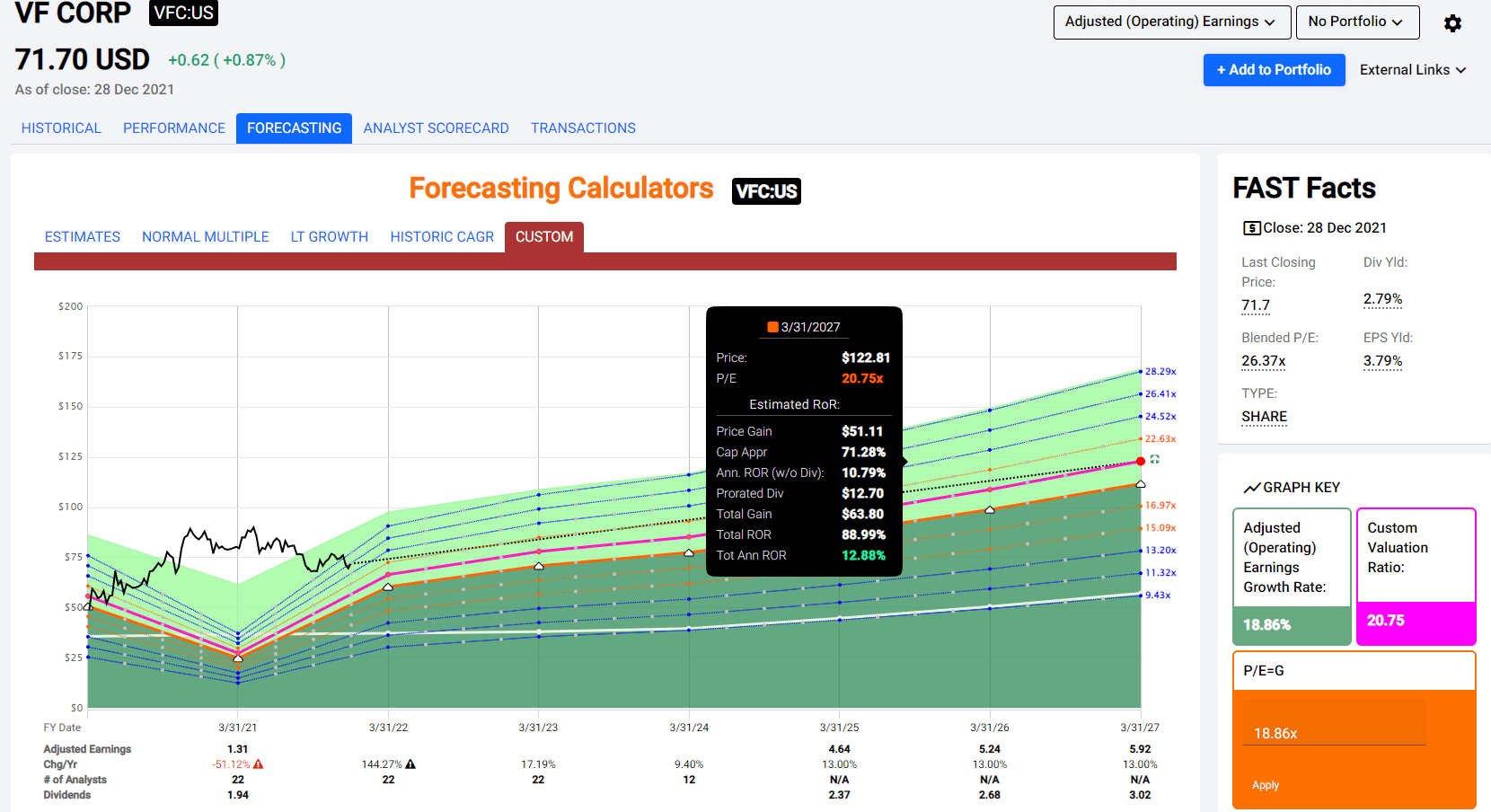Screen dimensions: 1491x812
Task: Click the VFC:US badge beside Forecasting Calculators
Action: (x=766, y=191)
